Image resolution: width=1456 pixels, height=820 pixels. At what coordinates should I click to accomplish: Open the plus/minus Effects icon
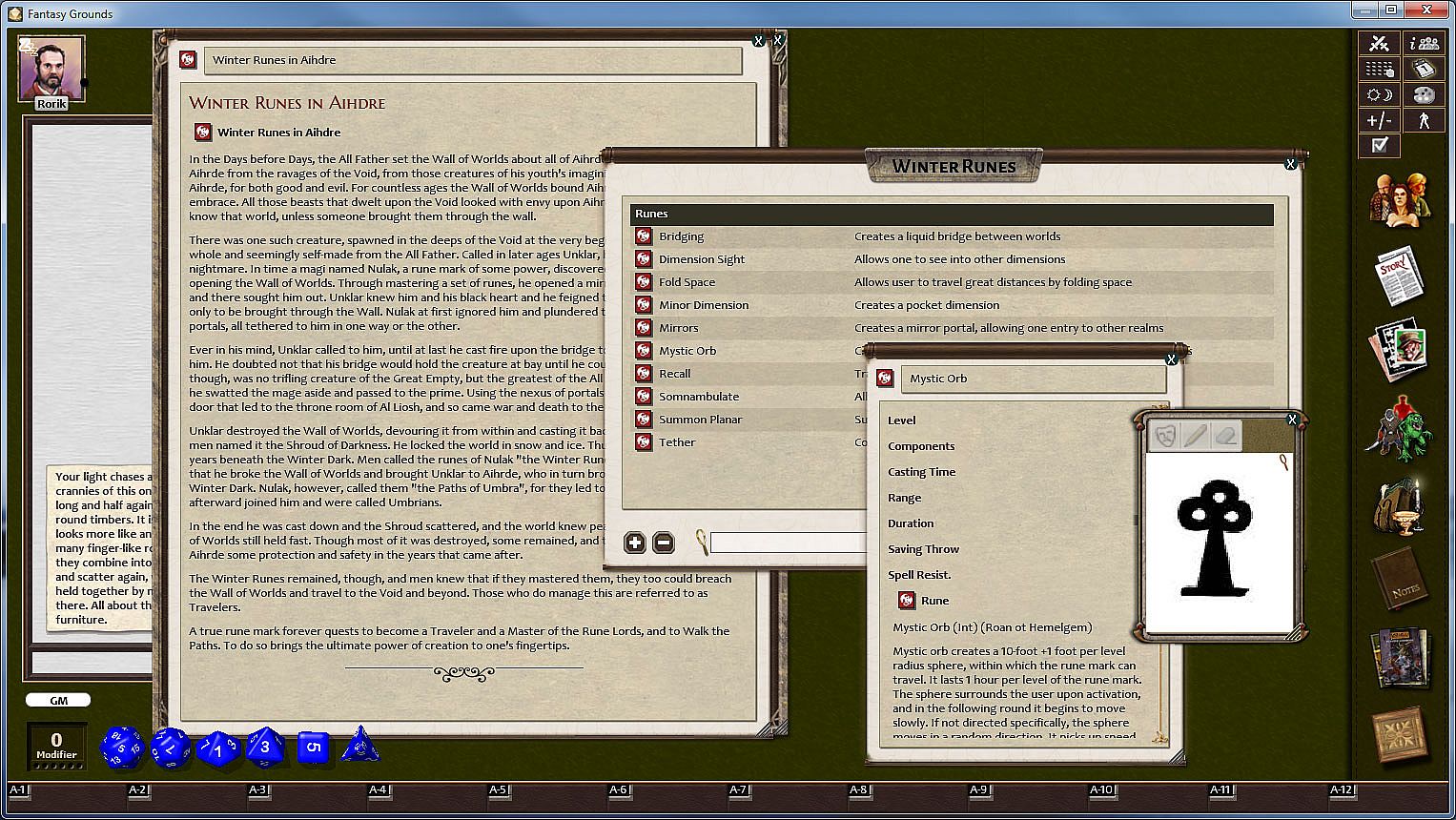pyautogui.click(x=1379, y=120)
